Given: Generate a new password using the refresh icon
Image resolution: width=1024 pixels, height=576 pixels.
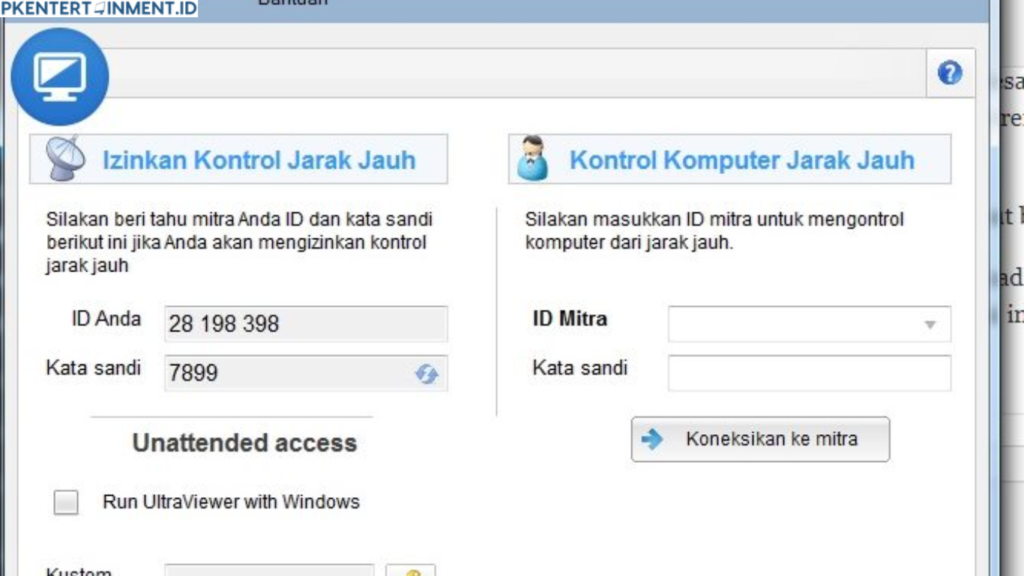Looking at the screenshot, I should click(427, 374).
